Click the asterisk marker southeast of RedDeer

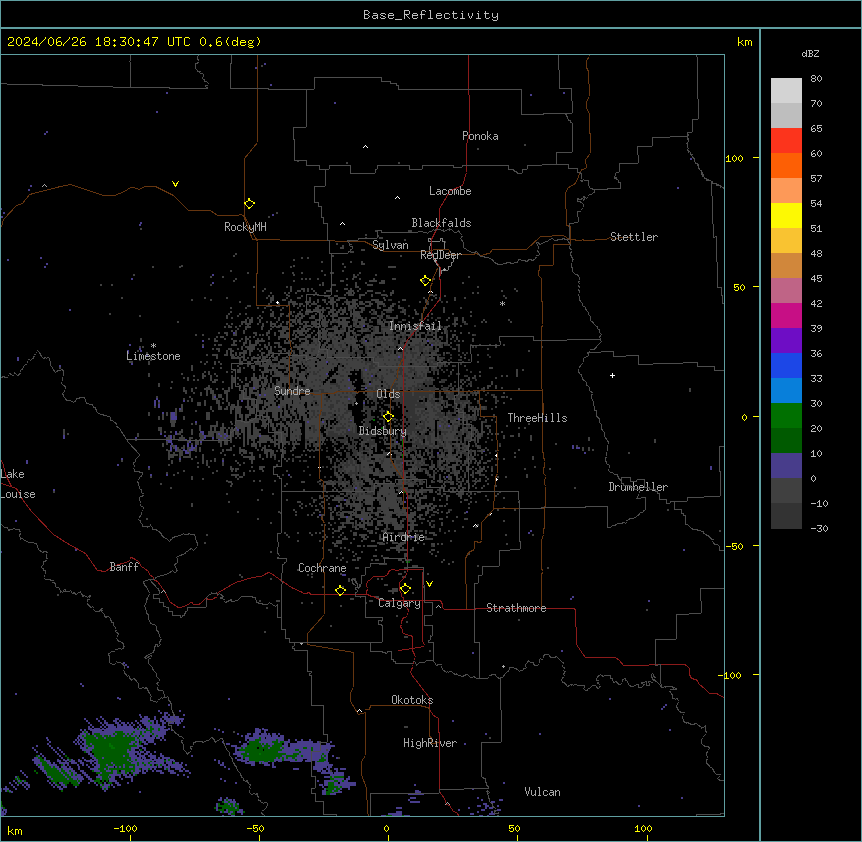(502, 303)
